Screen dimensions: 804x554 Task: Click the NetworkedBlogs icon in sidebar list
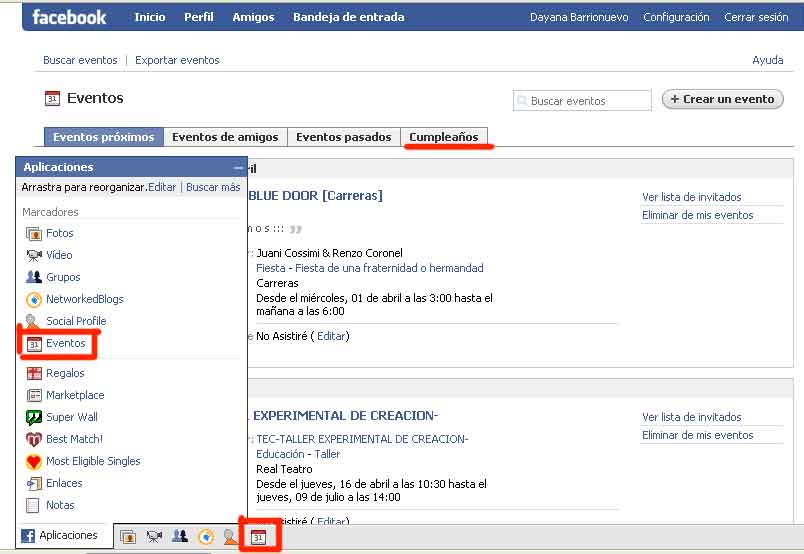pos(34,300)
